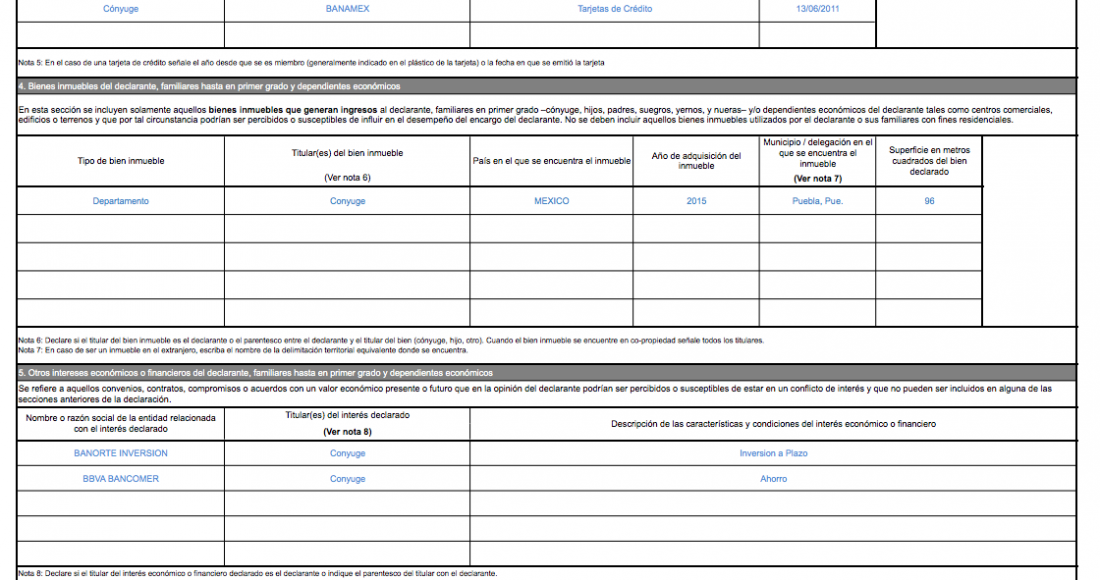Click the date field 13/06/2011

tap(816, 8)
